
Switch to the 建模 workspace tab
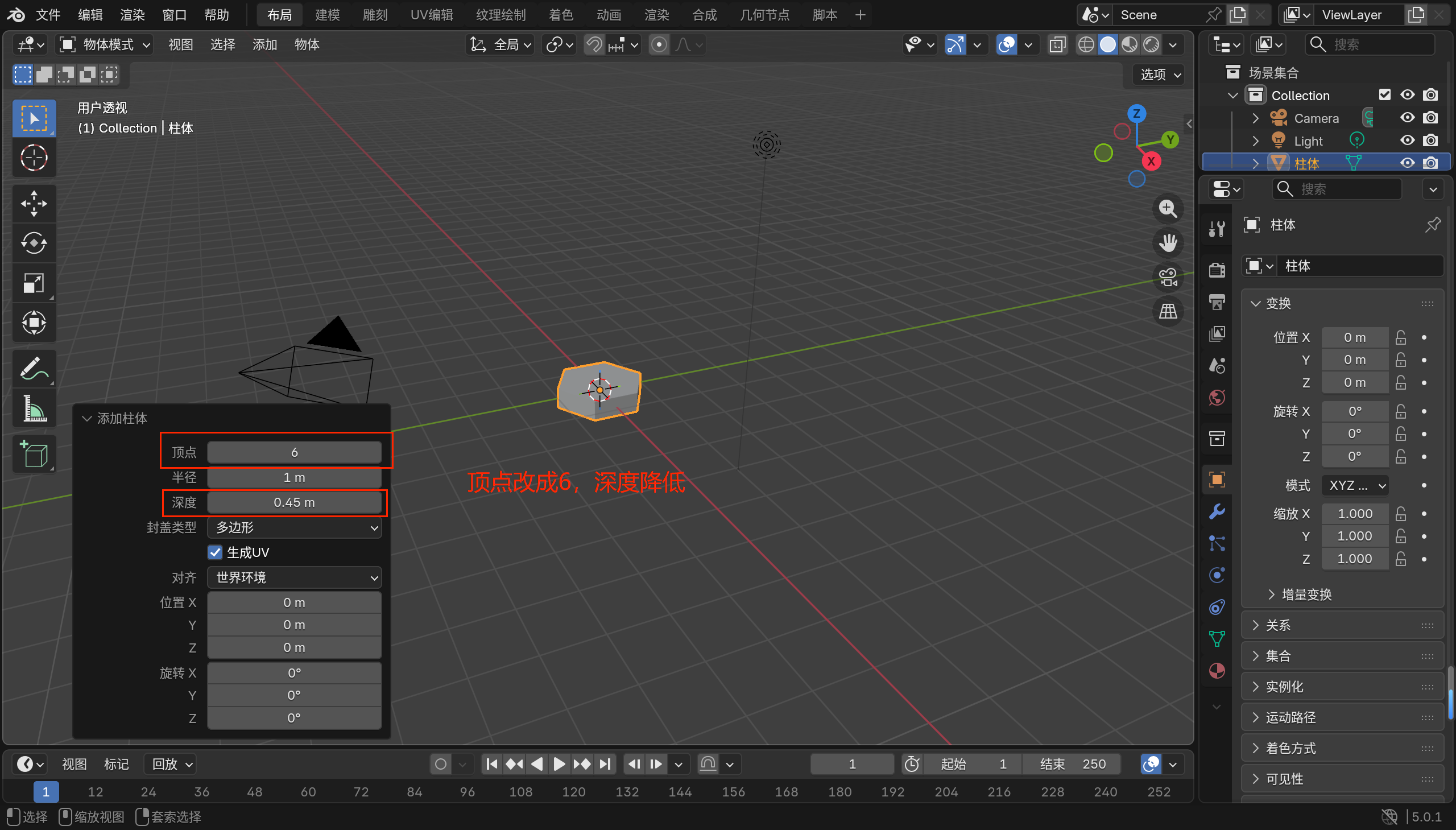click(327, 15)
